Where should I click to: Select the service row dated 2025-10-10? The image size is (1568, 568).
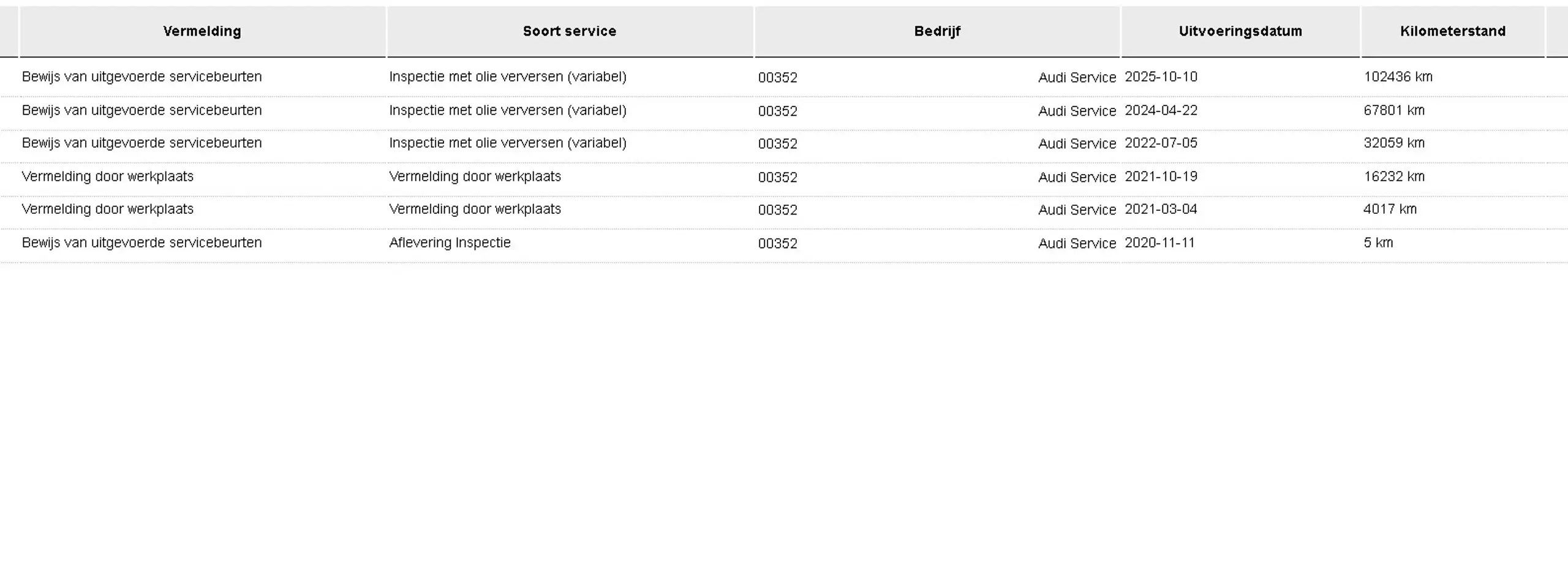pyautogui.click(x=784, y=77)
